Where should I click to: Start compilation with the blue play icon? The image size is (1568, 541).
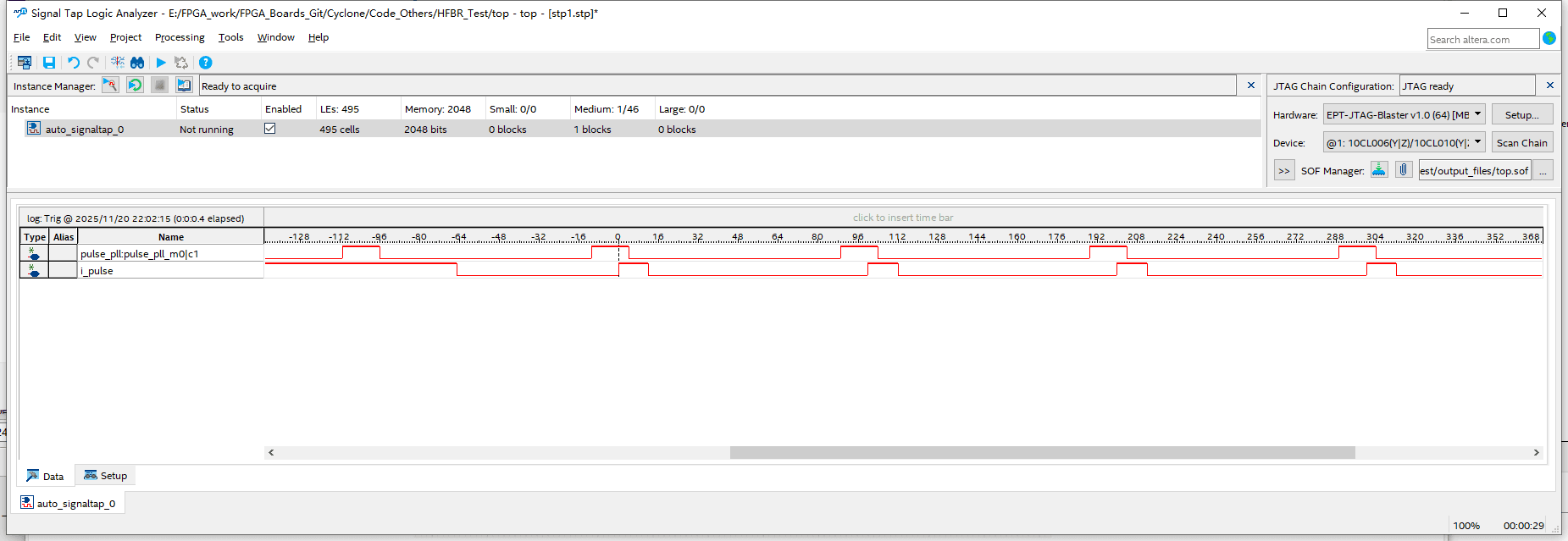(161, 63)
